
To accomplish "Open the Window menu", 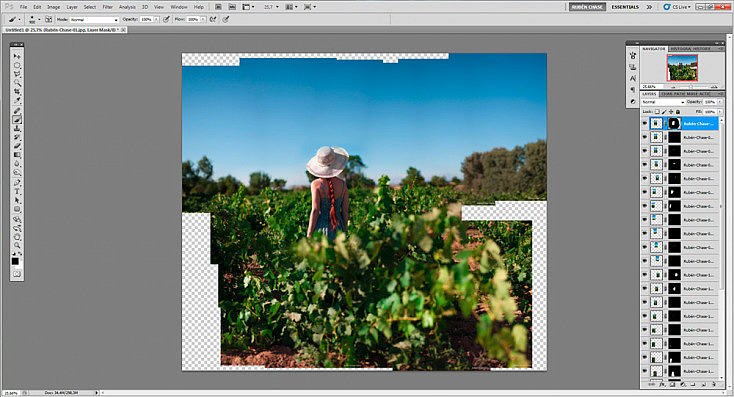I will pyautogui.click(x=178, y=7).
